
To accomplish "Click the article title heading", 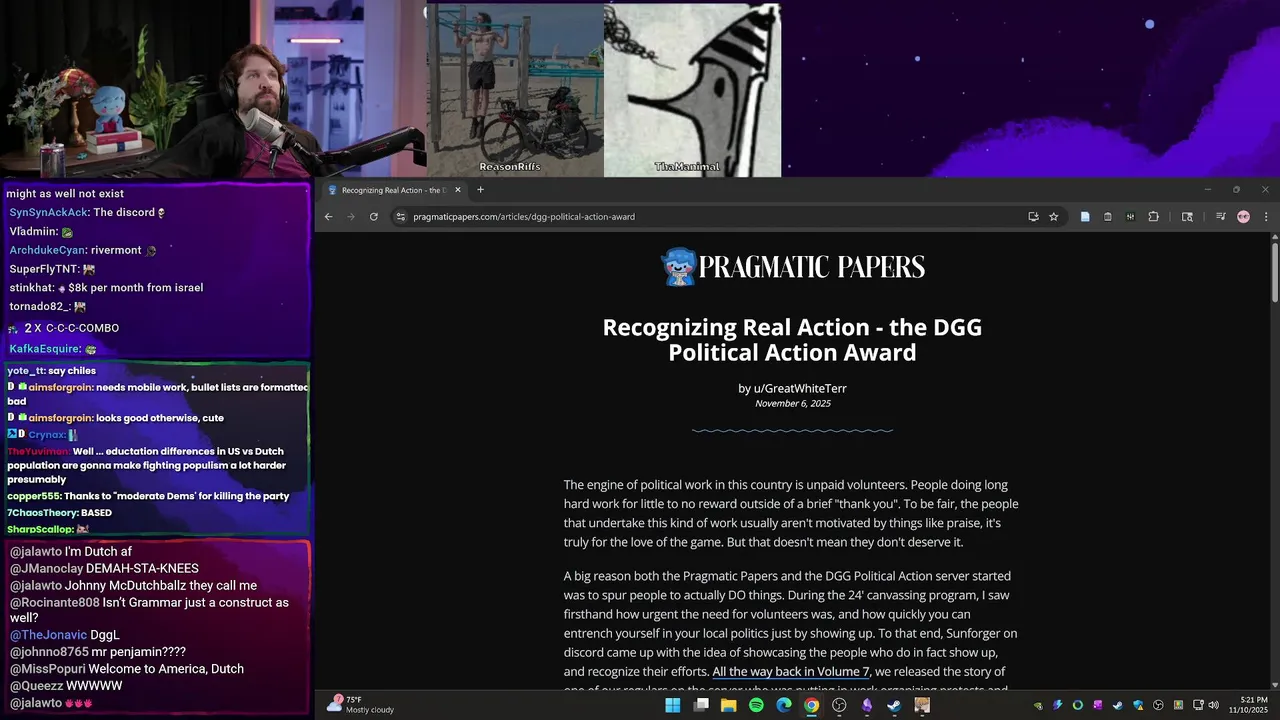I will pos(792,340).
